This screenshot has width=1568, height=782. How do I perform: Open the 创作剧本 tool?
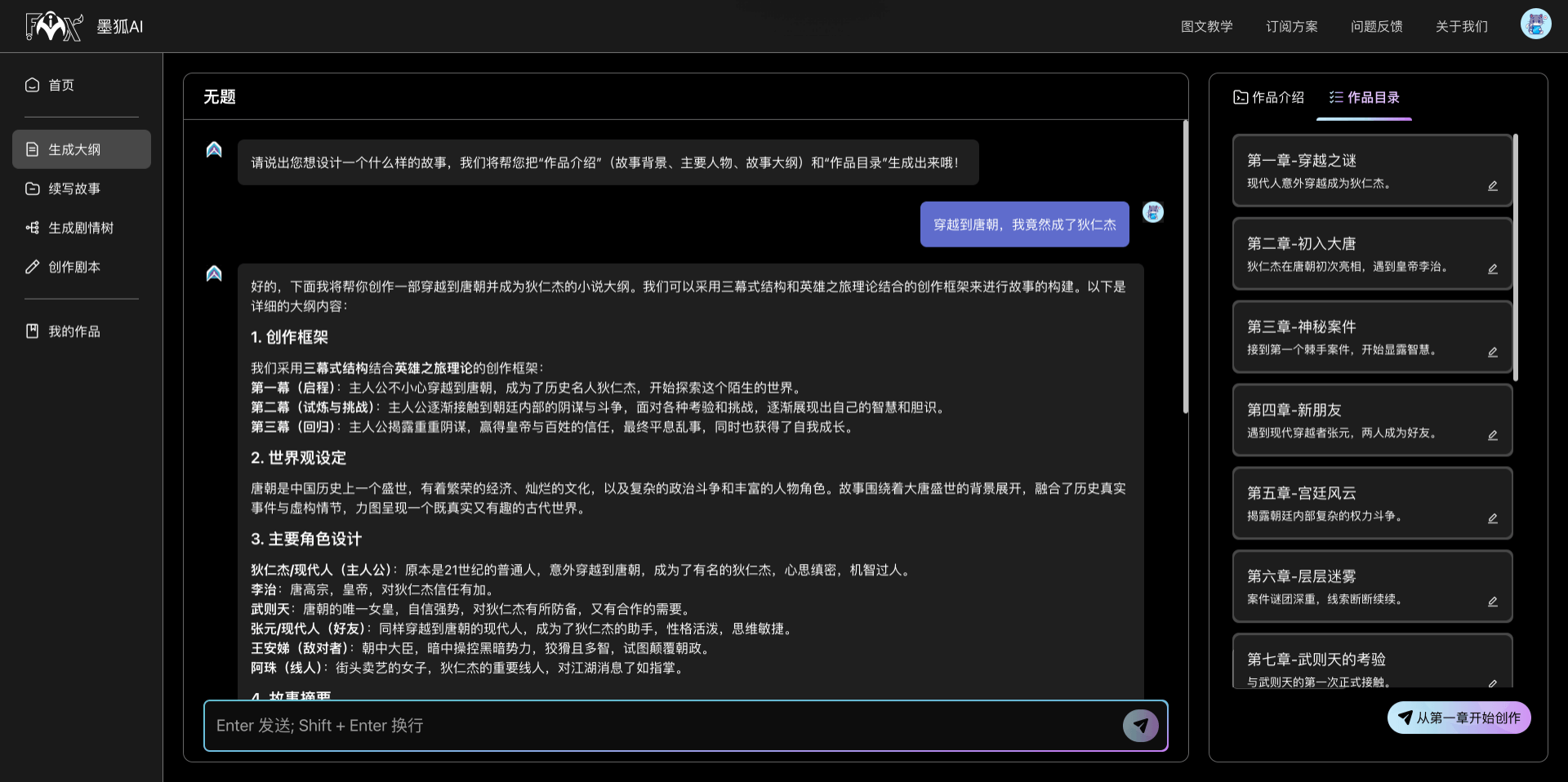(73, 267)
